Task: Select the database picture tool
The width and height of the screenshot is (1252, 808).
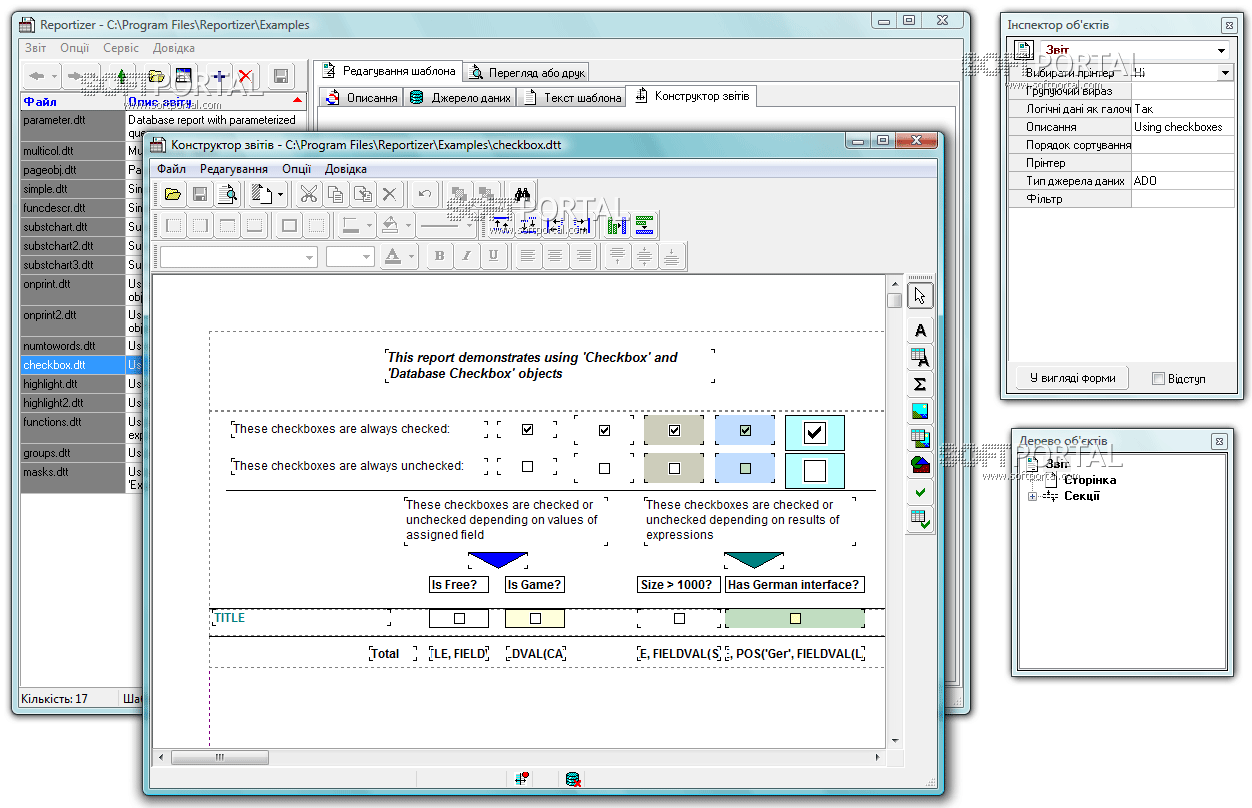Action: [x=920, y=438]
